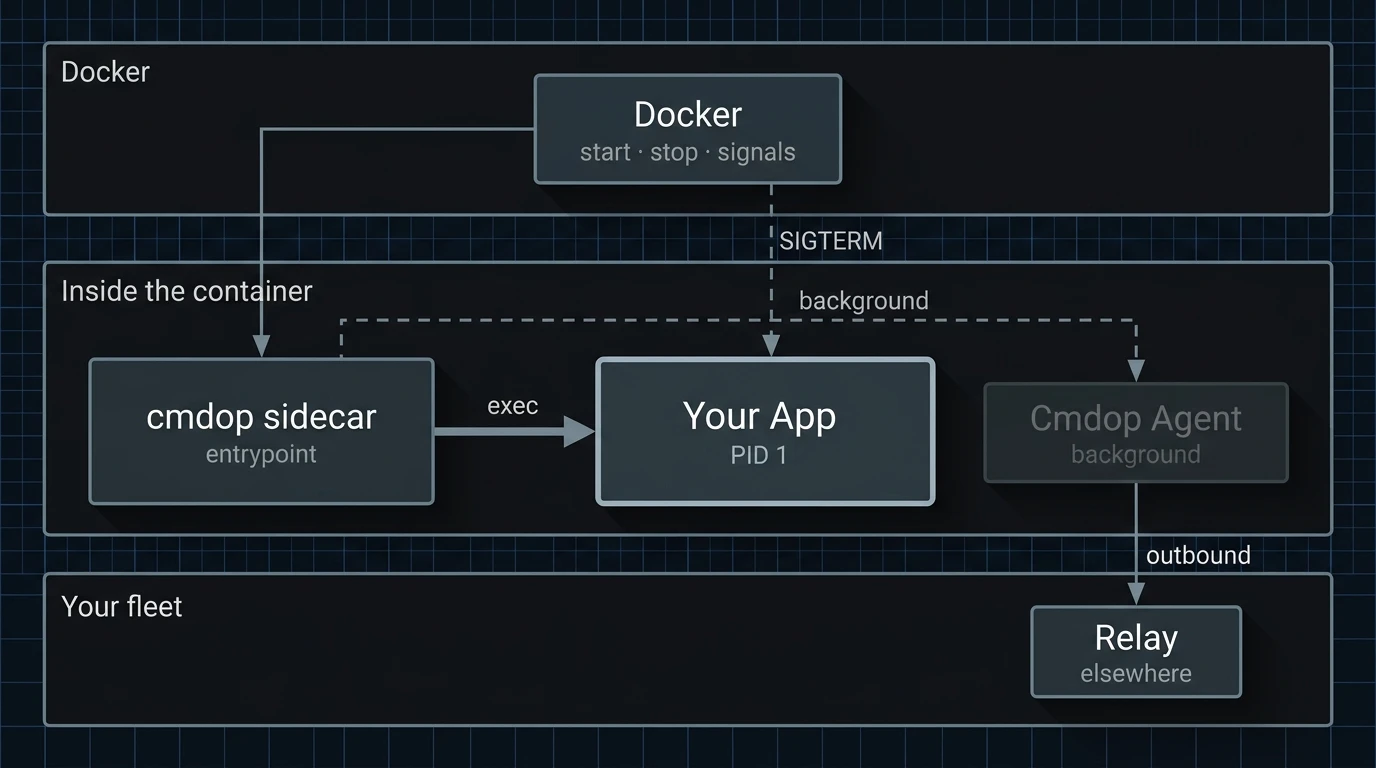Click the Inside the container heading
The image size is (1376, 768).
[x=187, y=291]
